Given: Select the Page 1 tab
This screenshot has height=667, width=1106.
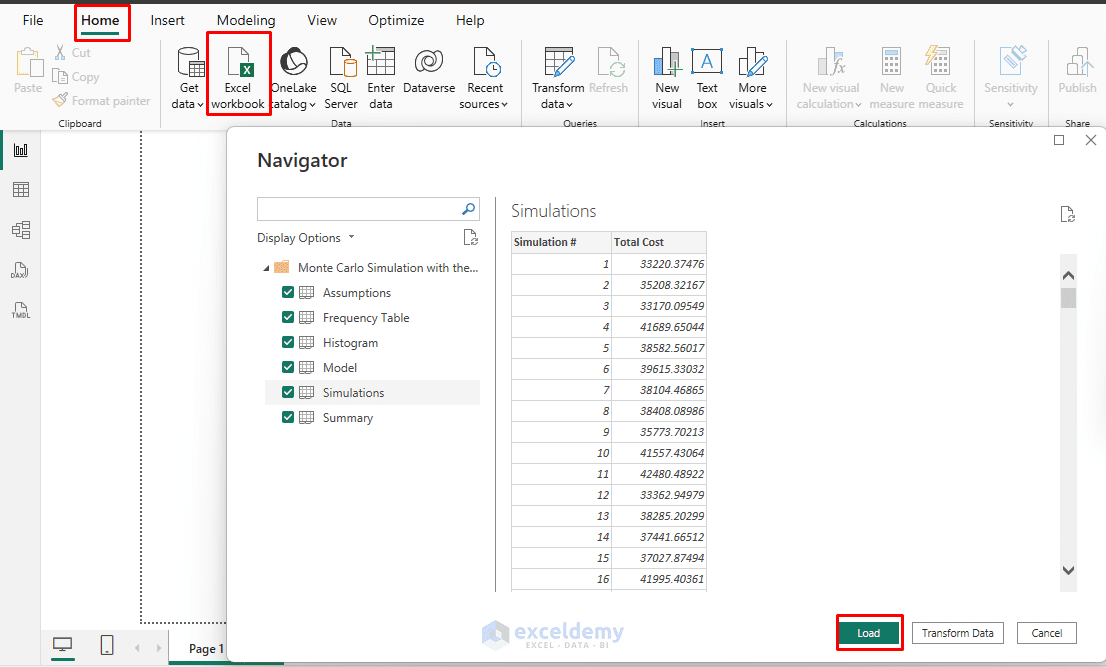Looking at the screenshot, I should (x=206, y=649).
